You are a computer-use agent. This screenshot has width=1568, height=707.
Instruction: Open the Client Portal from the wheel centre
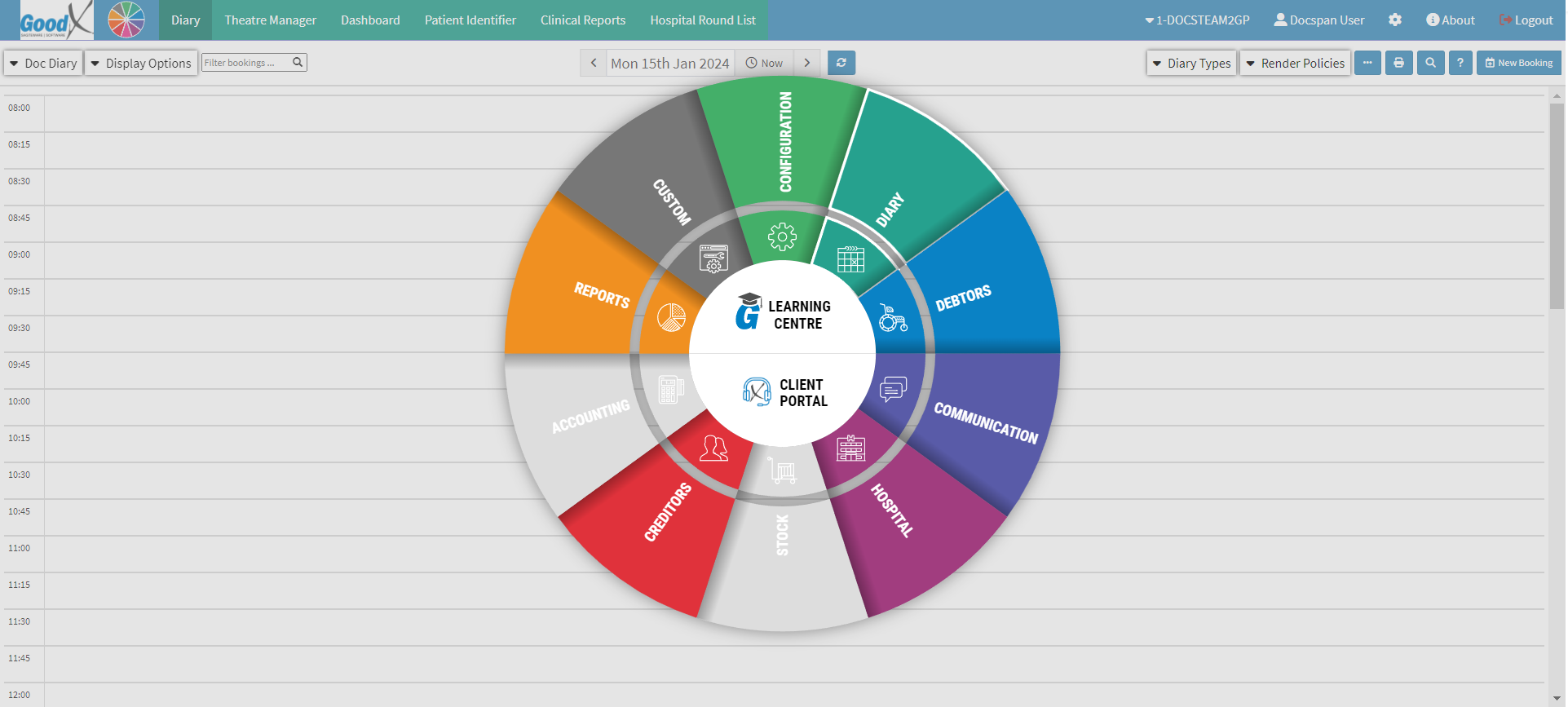point(784,392)
